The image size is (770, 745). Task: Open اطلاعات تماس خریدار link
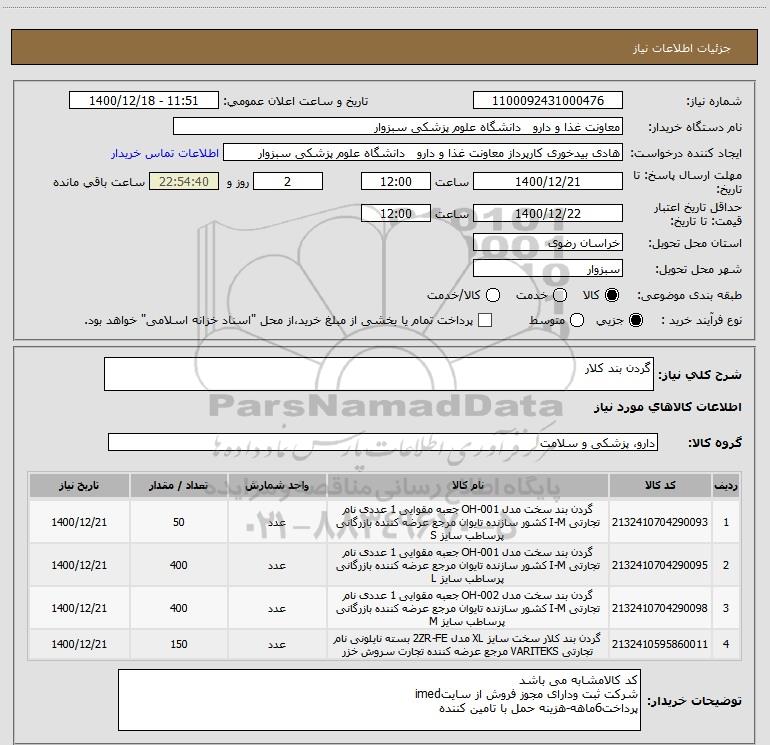click(165, 153)
